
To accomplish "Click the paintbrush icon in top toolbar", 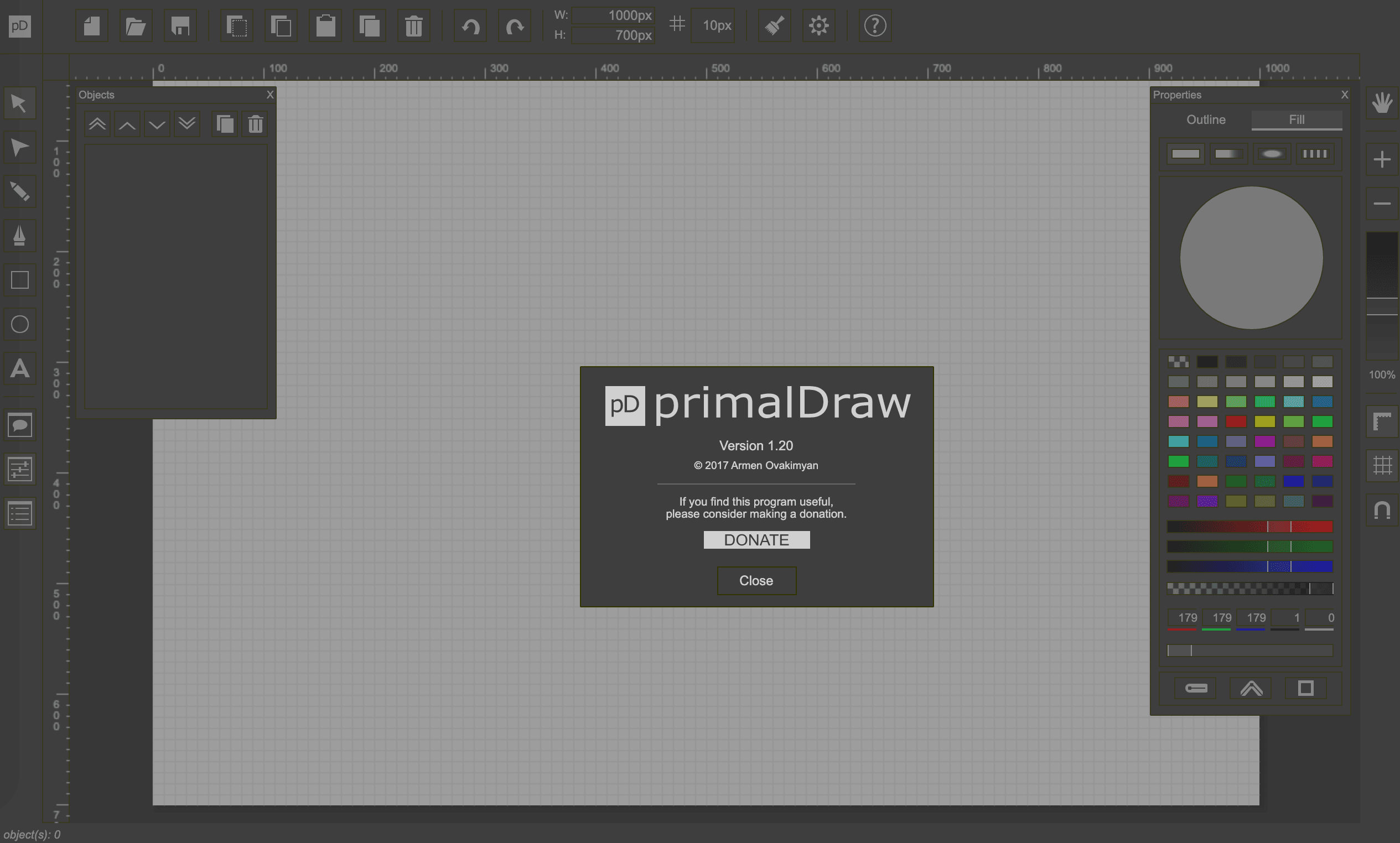I will 775,25.
